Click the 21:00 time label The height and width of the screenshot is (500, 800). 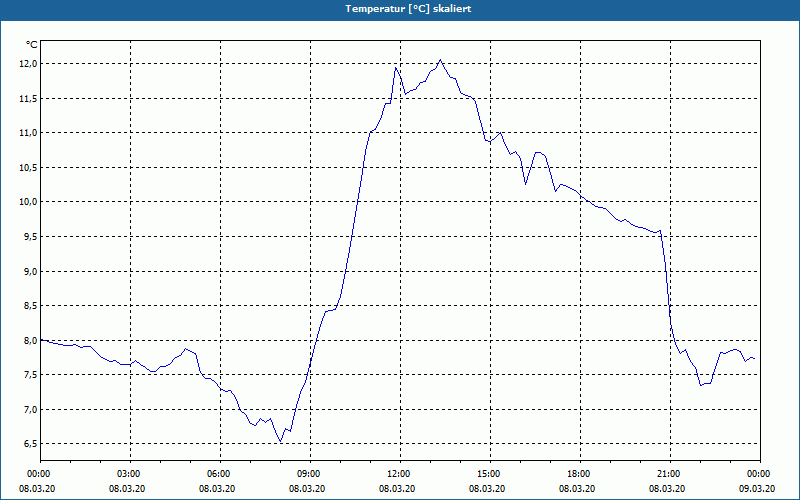[x=670, y=474]
